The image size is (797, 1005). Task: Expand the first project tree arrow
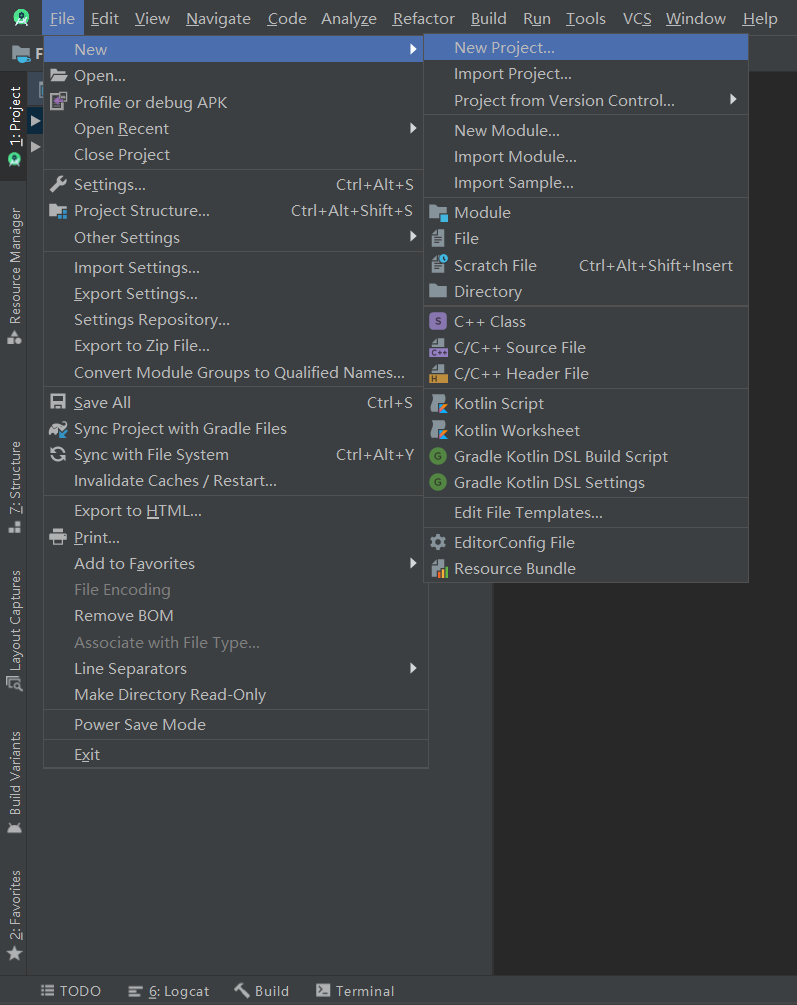pyautogui.click(x=35, y=120)
